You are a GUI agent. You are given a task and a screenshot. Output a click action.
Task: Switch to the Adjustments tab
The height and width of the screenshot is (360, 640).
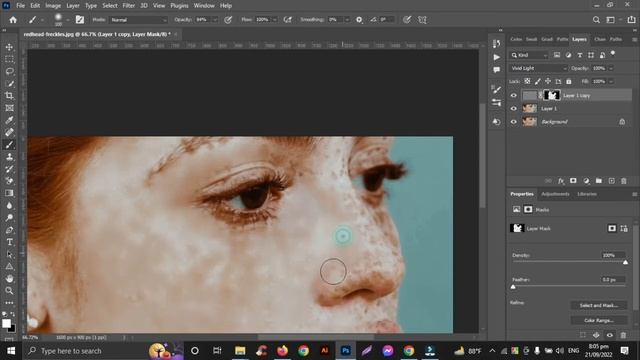pos(555,194)
